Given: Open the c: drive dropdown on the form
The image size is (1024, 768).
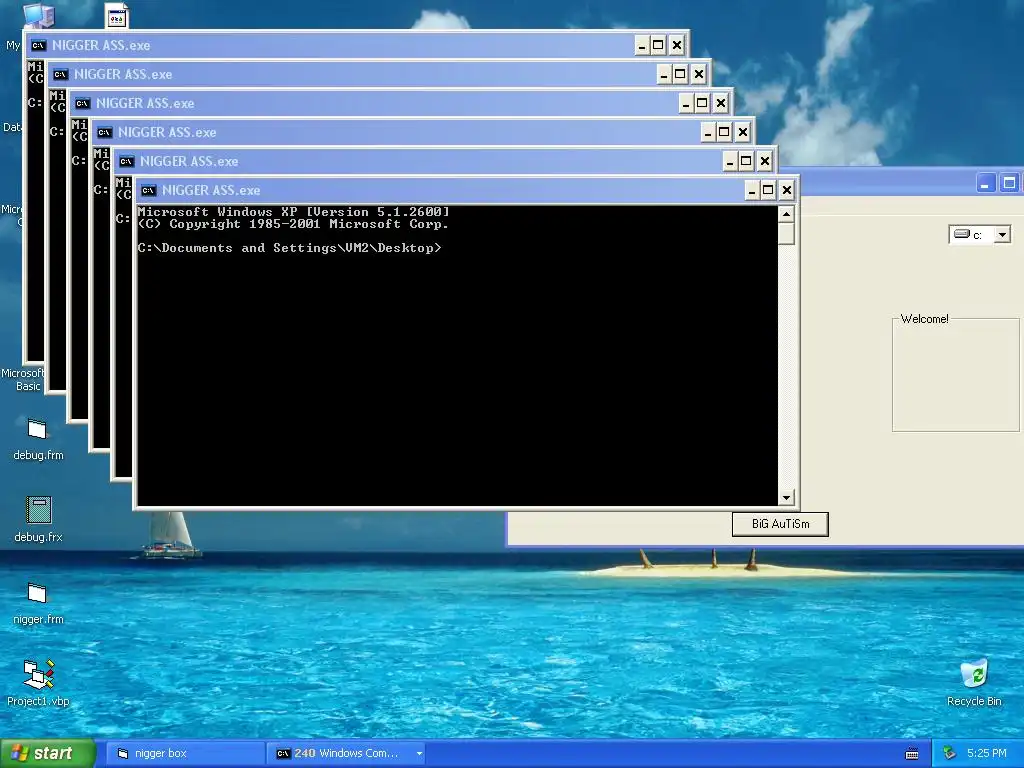Looking at the screenshot, I should point(1002,235).
